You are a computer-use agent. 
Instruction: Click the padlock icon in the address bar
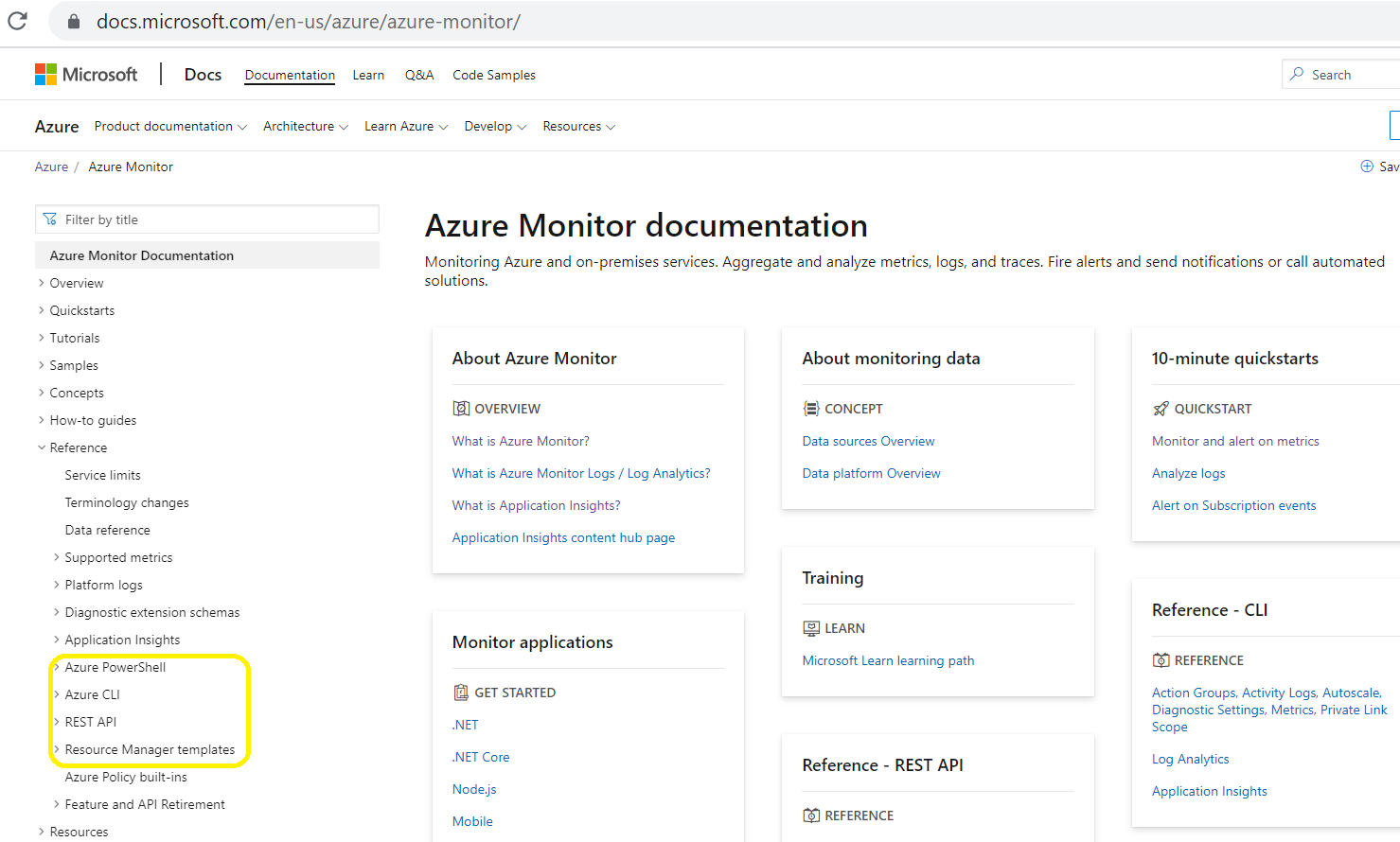click(x=73, y=21)
